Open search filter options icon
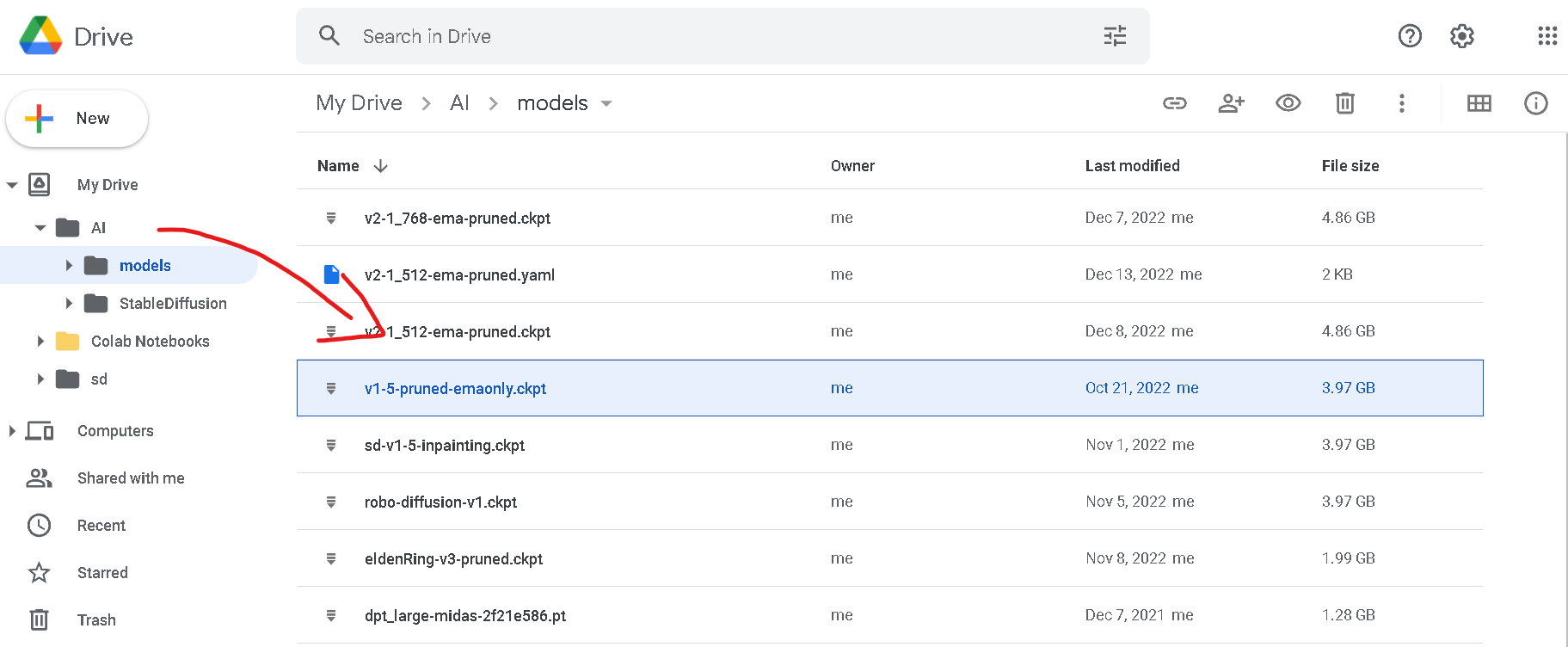 1115,35
